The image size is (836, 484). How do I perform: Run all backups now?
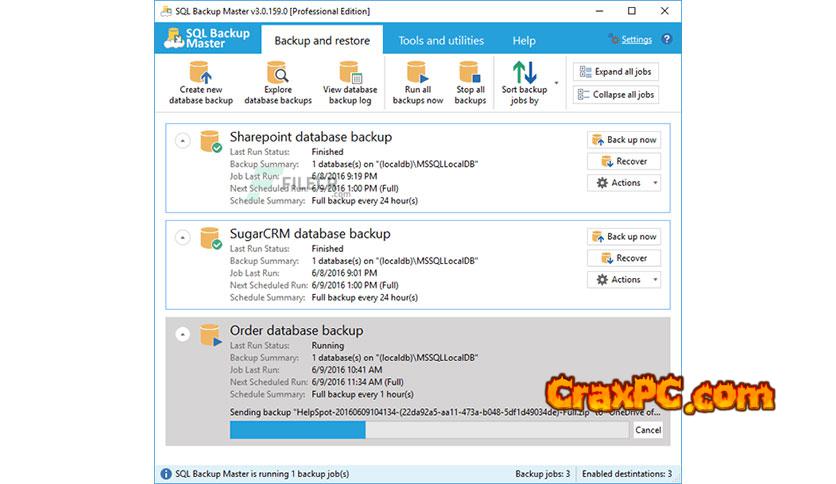(x=417, y=83)
